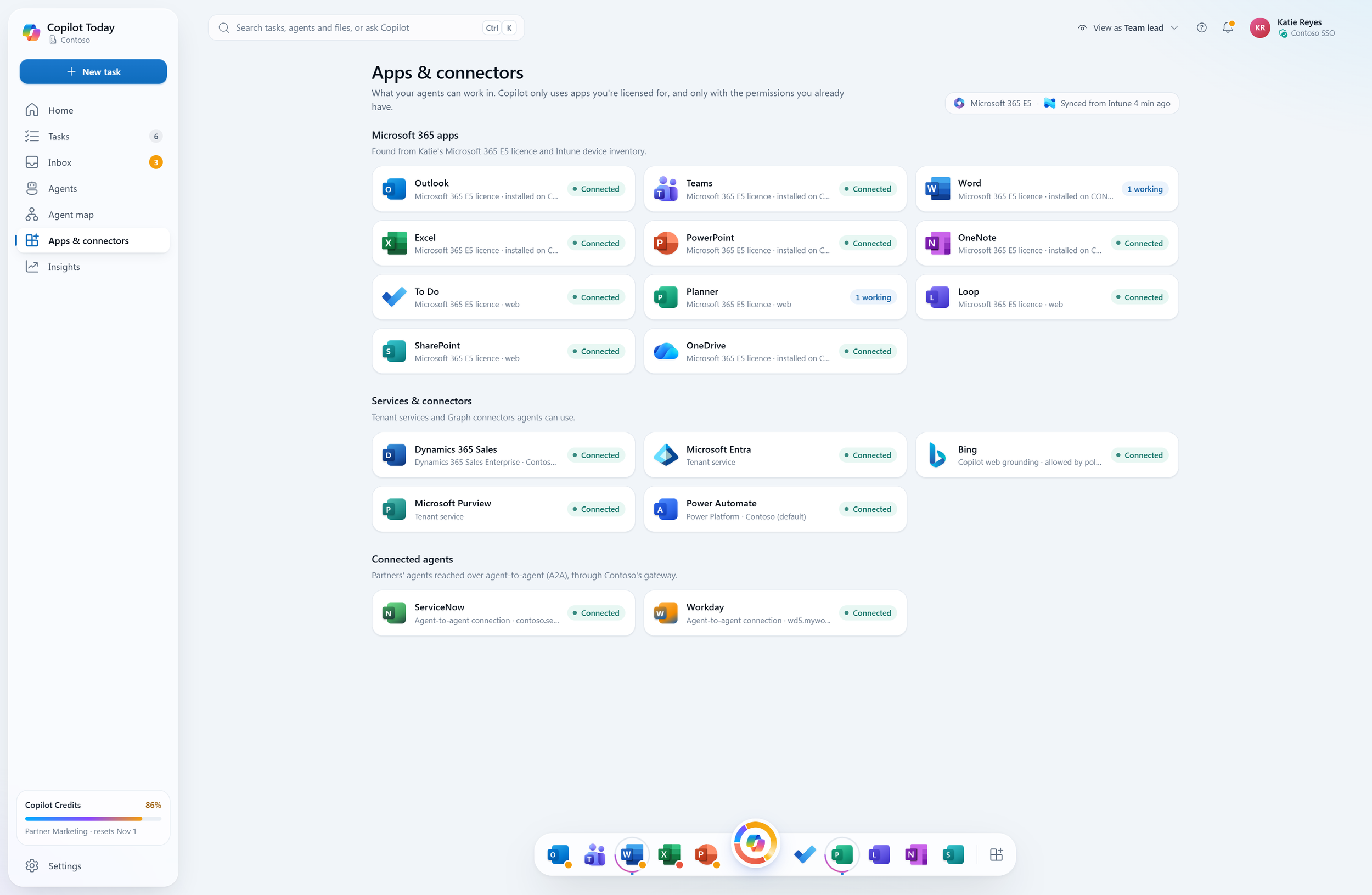Click the Copilot Today logo
Screen dimensions: 1372x895
tap(31, 32)
